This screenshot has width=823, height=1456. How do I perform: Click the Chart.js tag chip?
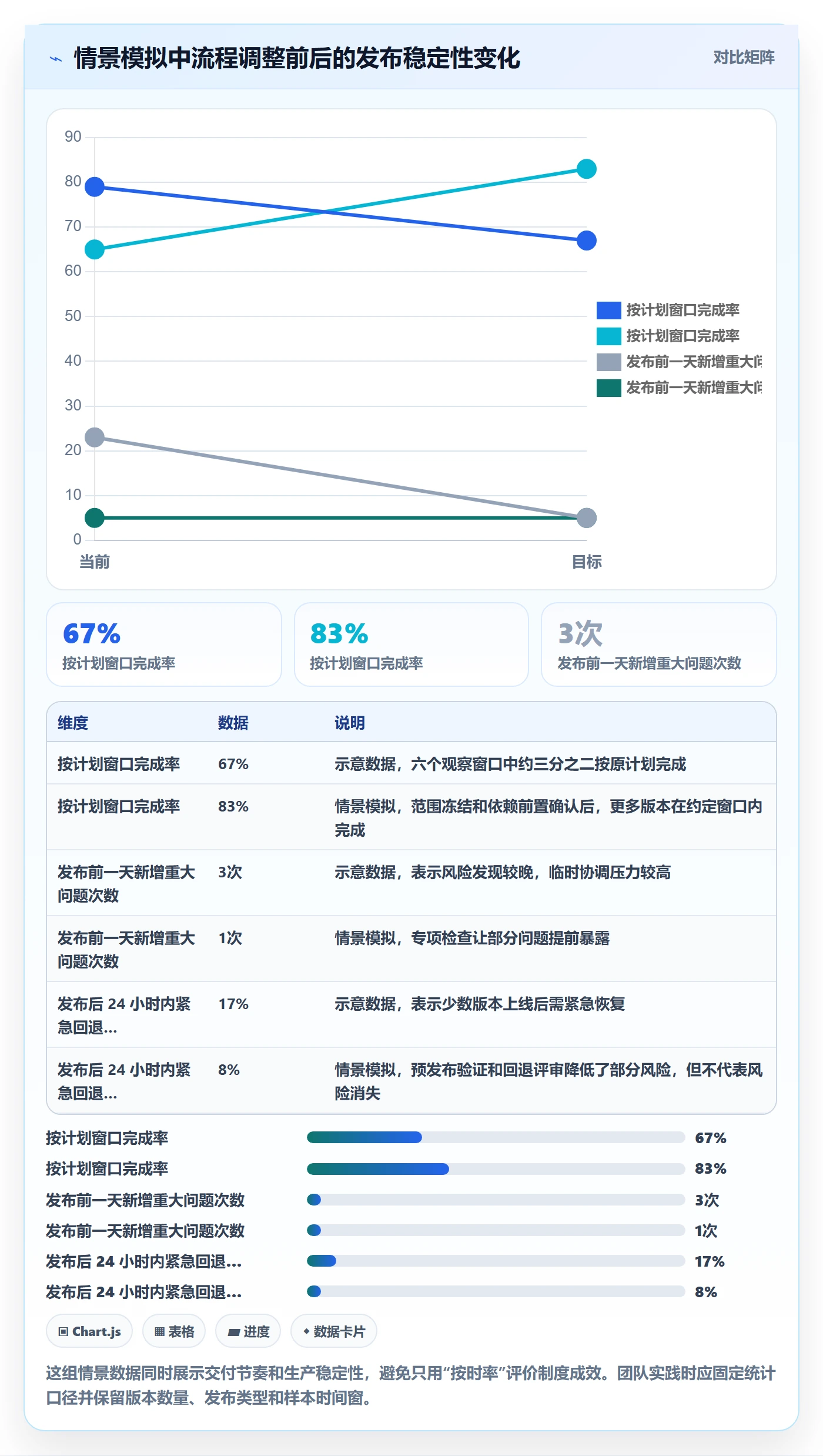tap(89, 1331)
